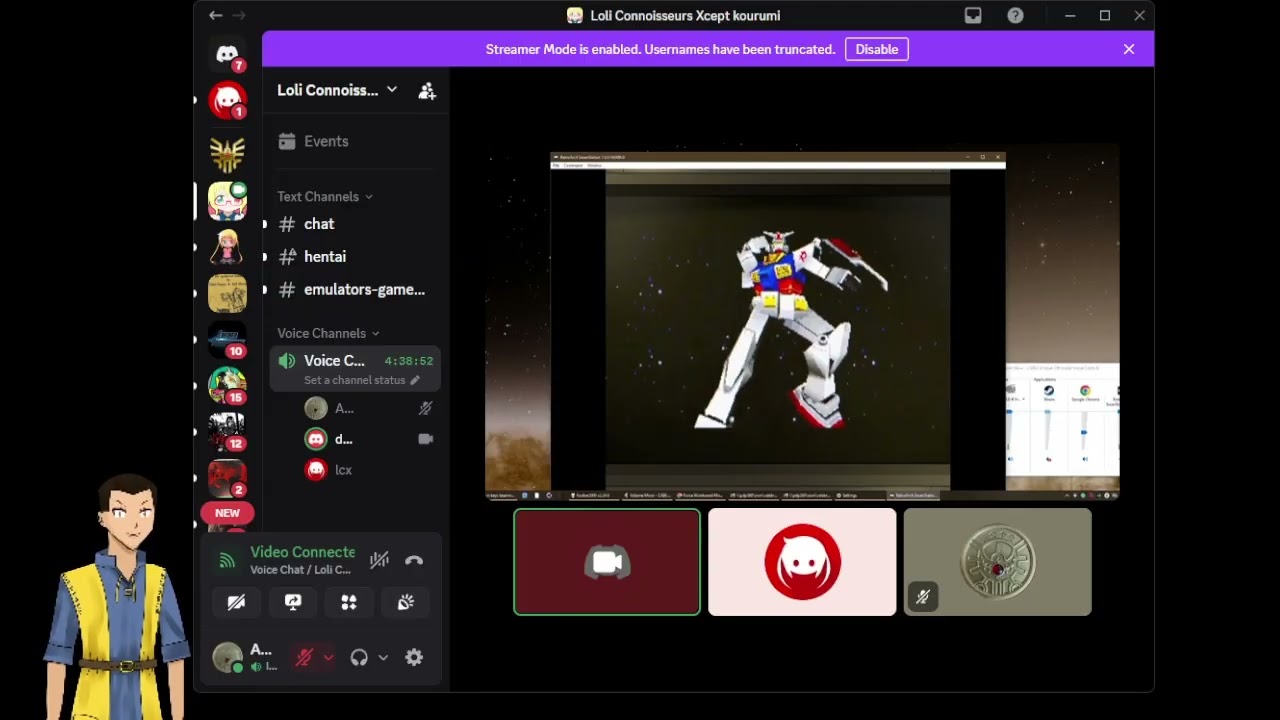Open the emulators-game... text channel
This screenshot has height=720, width=1280.
point(355,290)
